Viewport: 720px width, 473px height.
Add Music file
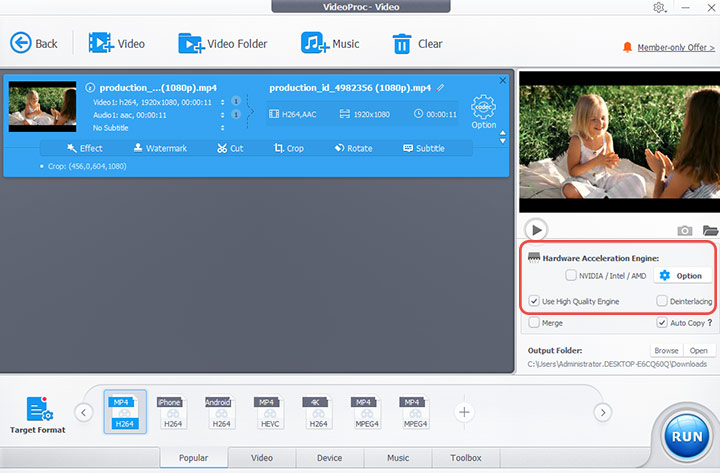(330, 43)
